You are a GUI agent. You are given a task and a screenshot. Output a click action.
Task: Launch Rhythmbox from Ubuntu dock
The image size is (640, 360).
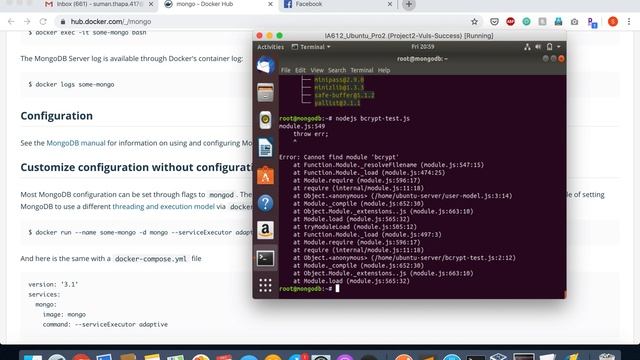tap(265, 120)
